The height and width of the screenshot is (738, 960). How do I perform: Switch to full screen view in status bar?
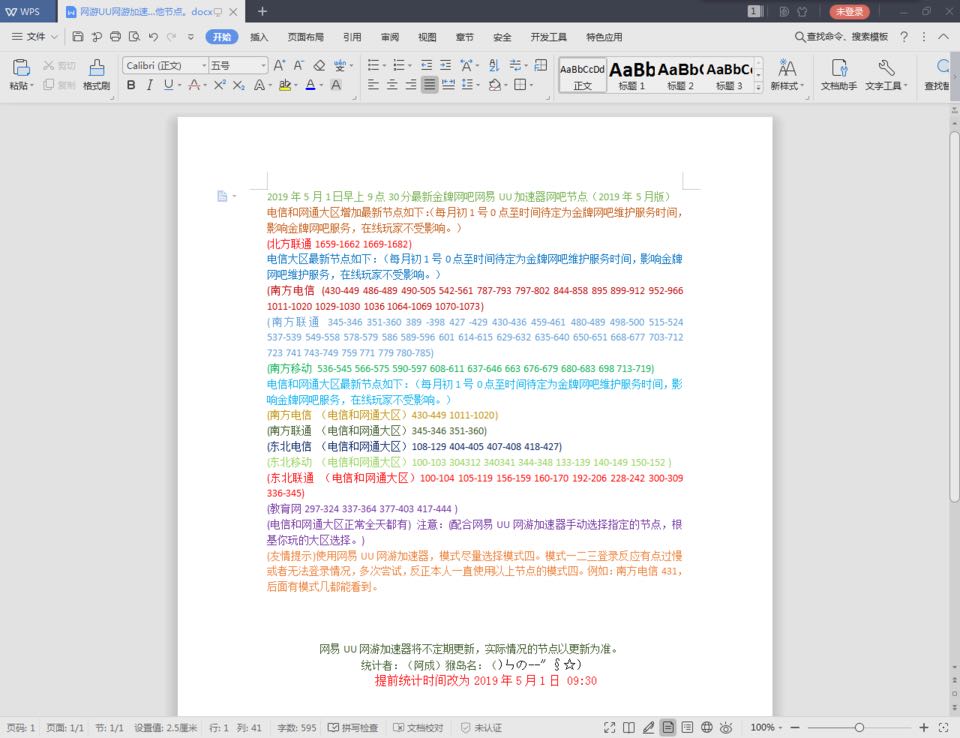point(609,728)
